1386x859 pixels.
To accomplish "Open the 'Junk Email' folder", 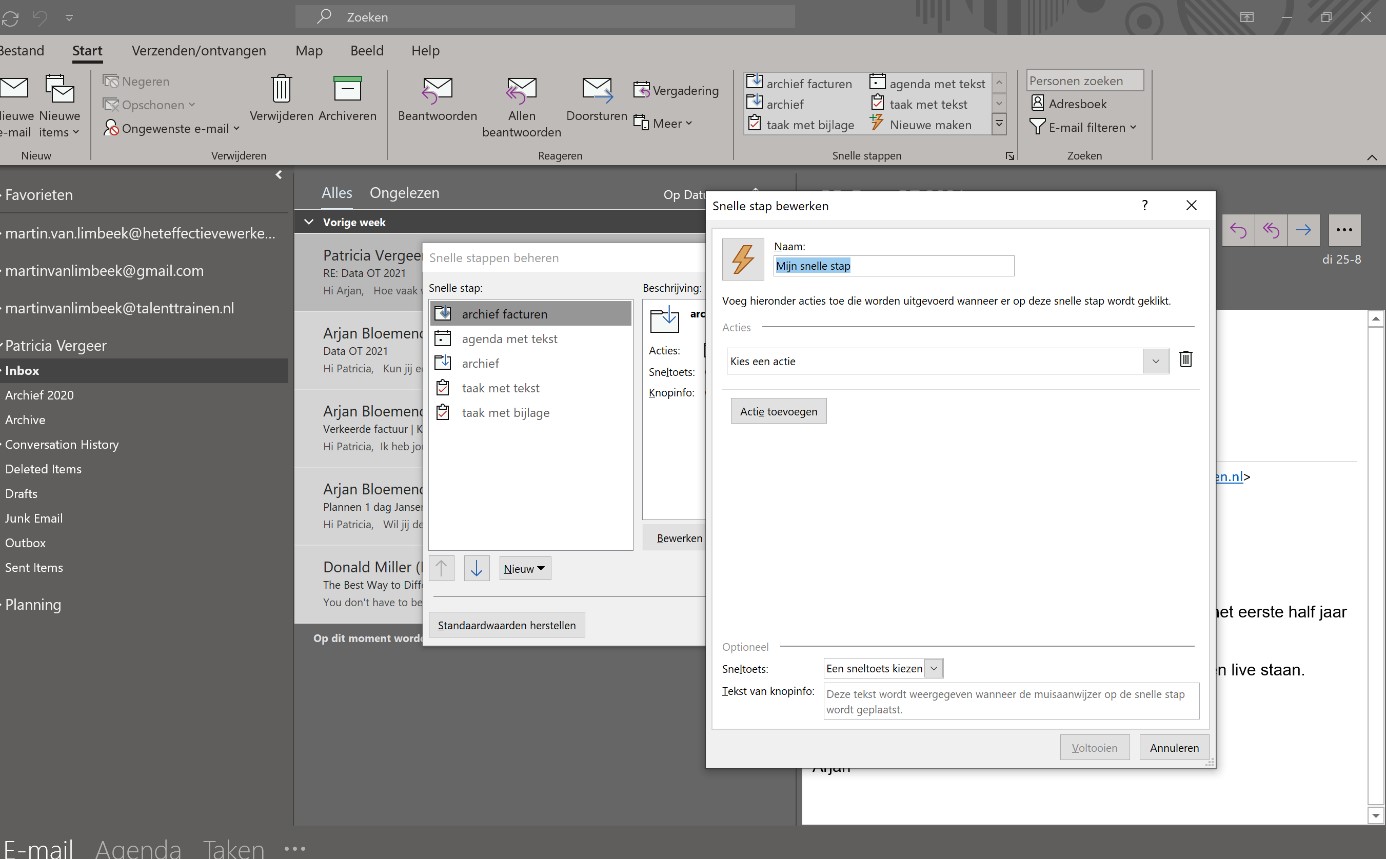I will pos(34,518).
